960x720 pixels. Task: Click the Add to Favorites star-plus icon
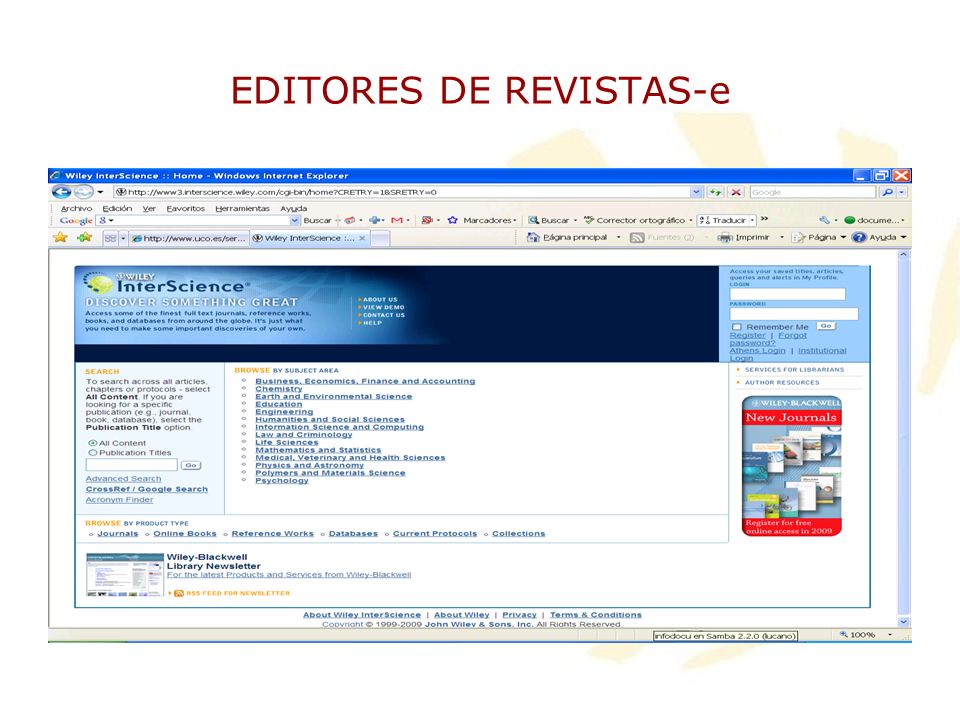[x=84, y=238]
